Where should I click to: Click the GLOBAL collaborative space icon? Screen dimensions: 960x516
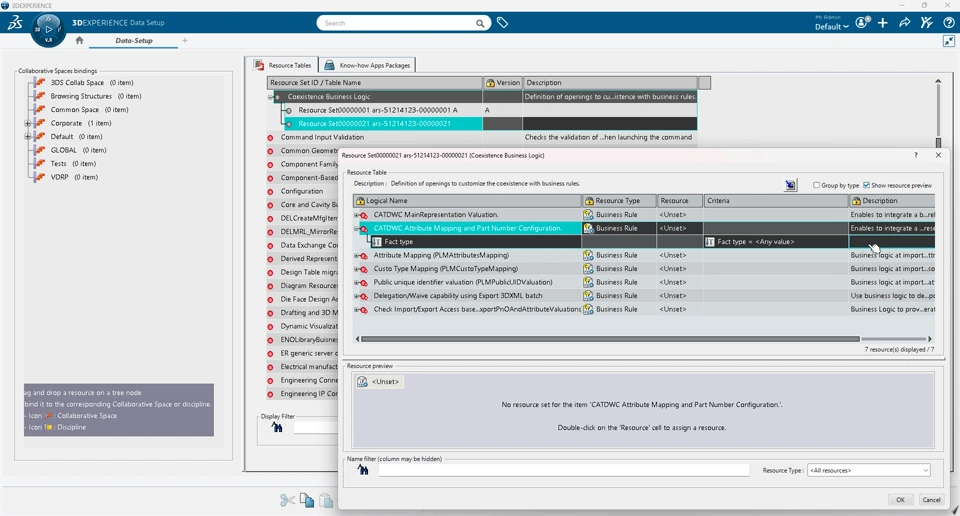coord(40,150)
